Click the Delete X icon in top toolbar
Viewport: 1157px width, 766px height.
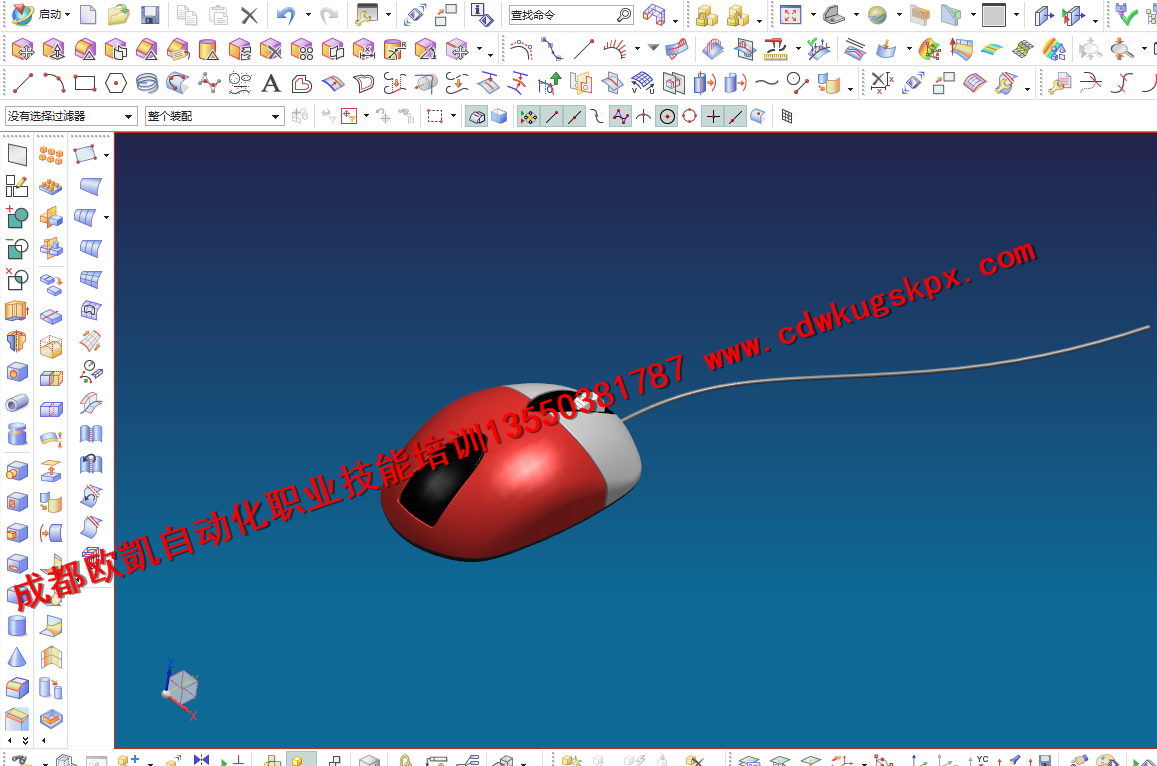[x=249, y=15]
